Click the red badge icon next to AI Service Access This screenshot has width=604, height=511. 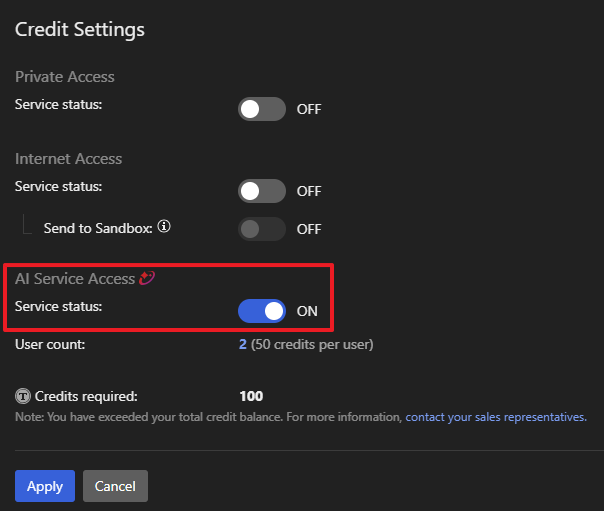tap(146, 278)
